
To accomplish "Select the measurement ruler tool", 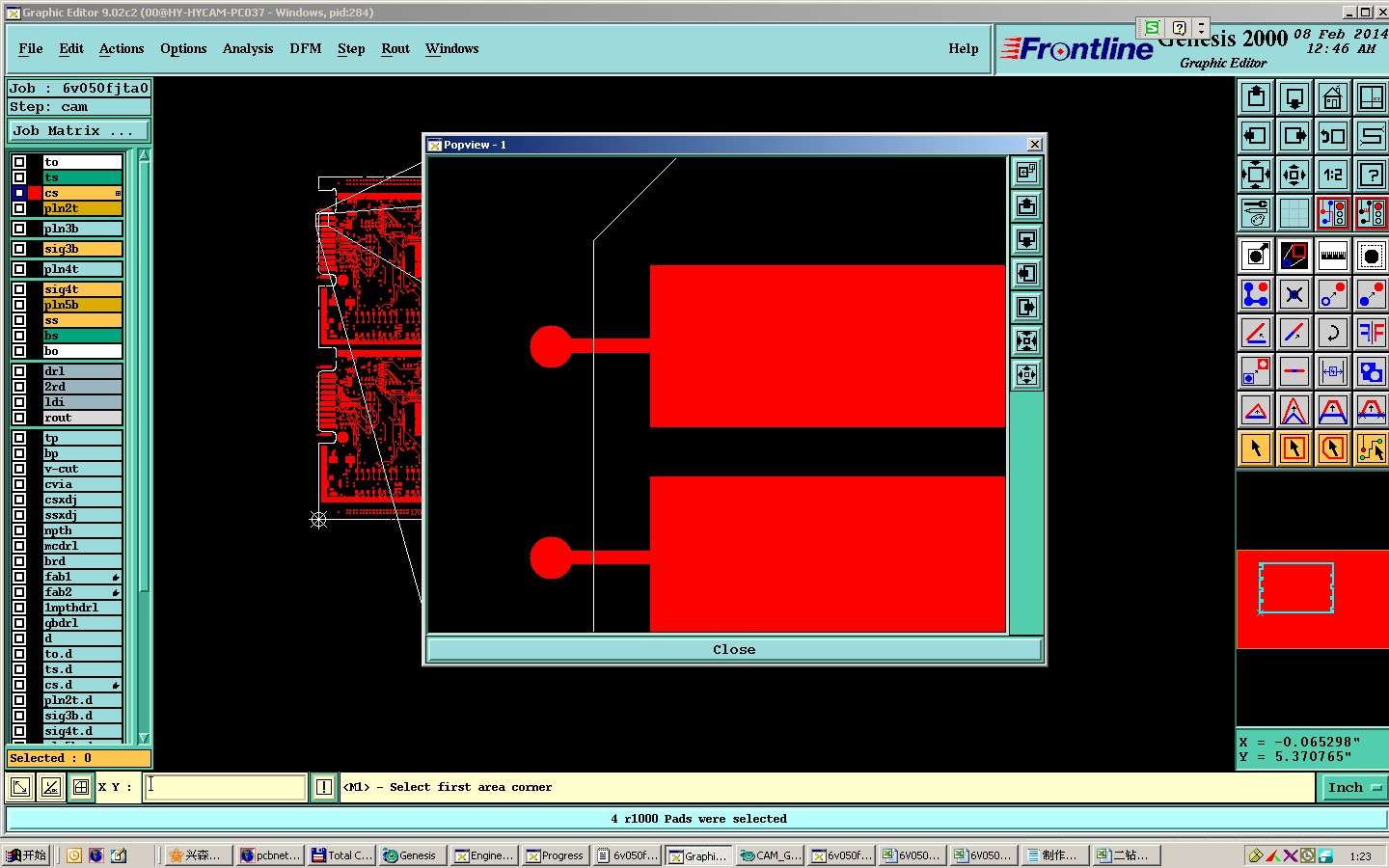I will [1333, 256].
